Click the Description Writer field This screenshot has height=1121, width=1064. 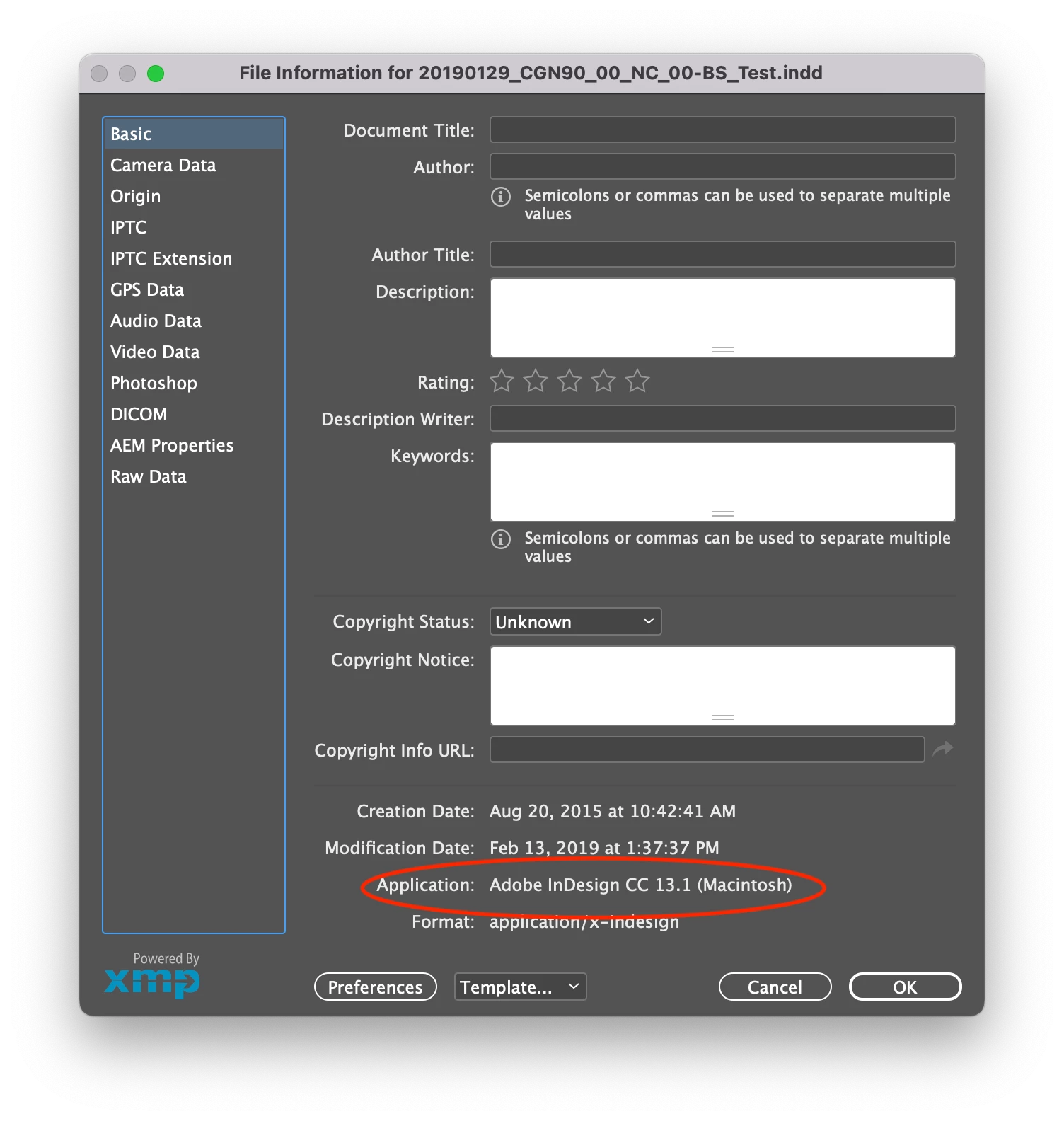click(x=723, y=418)
